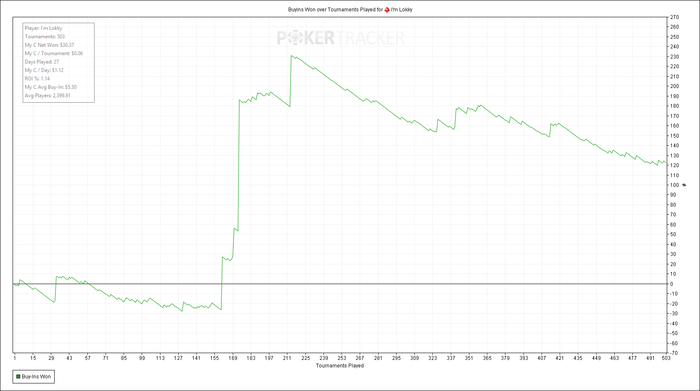Click 'My C Avg Buy-In: $5.30' stat

pyautogui.click(x=51, y=87)
